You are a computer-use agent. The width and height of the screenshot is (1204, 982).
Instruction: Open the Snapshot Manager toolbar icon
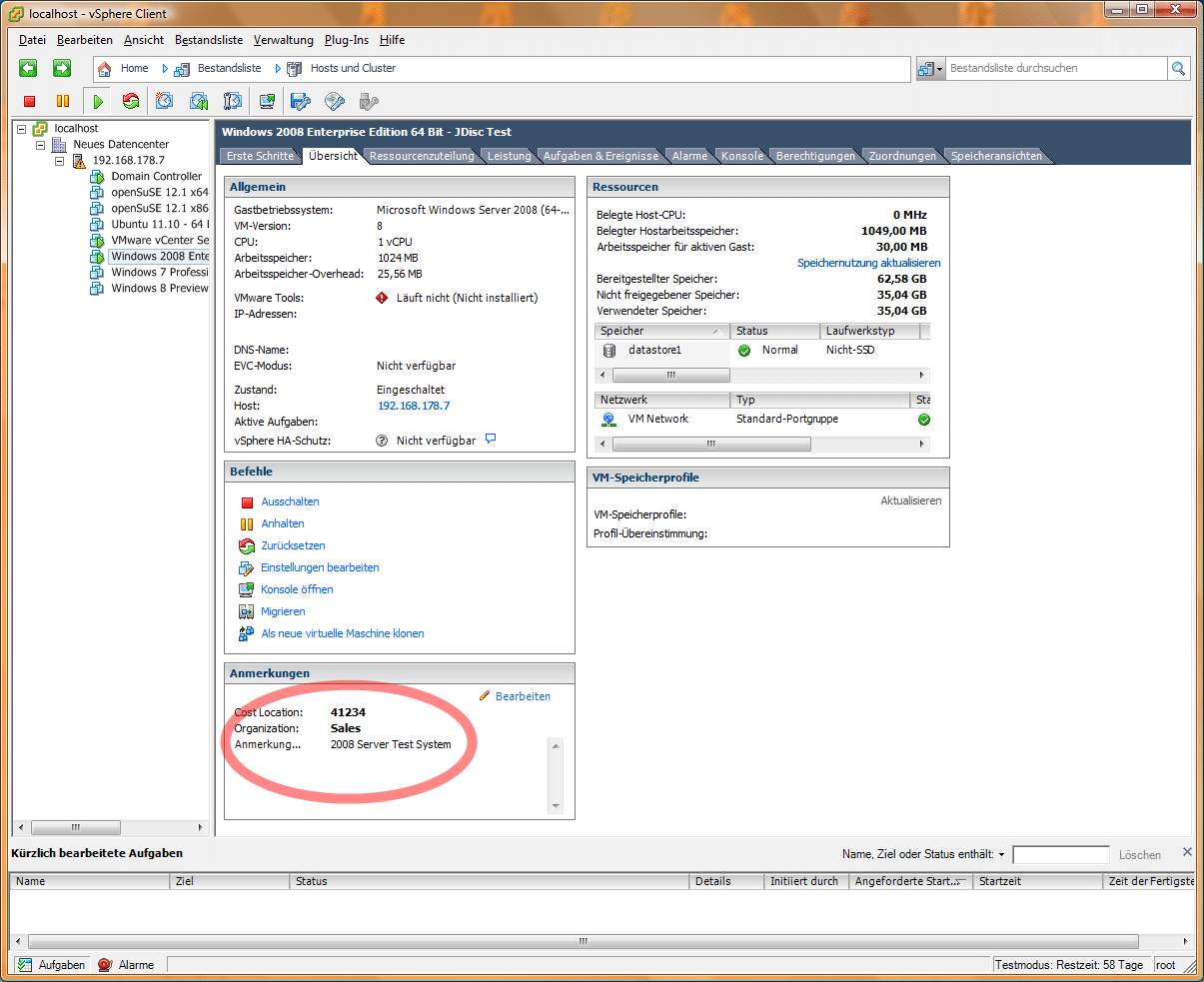[x=233, y=101]
